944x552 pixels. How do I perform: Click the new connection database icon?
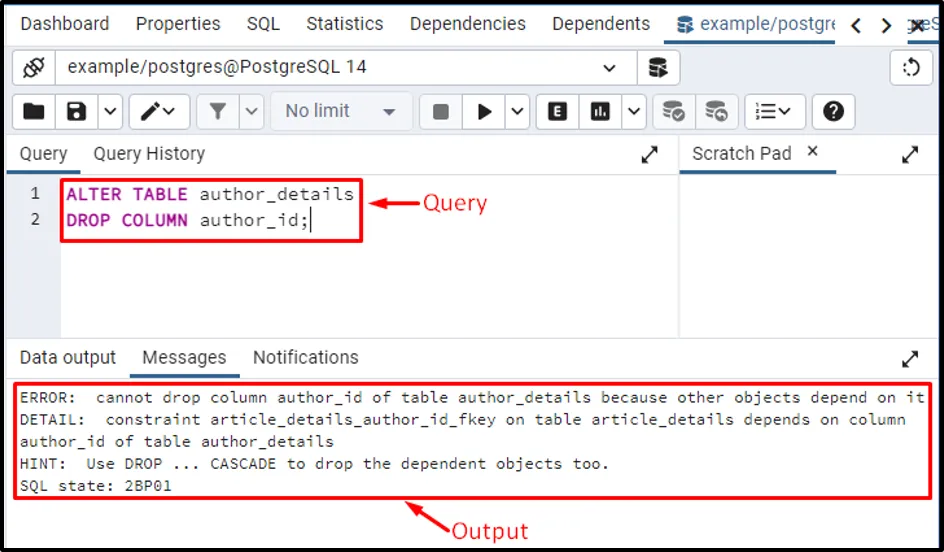coord(657,68)
